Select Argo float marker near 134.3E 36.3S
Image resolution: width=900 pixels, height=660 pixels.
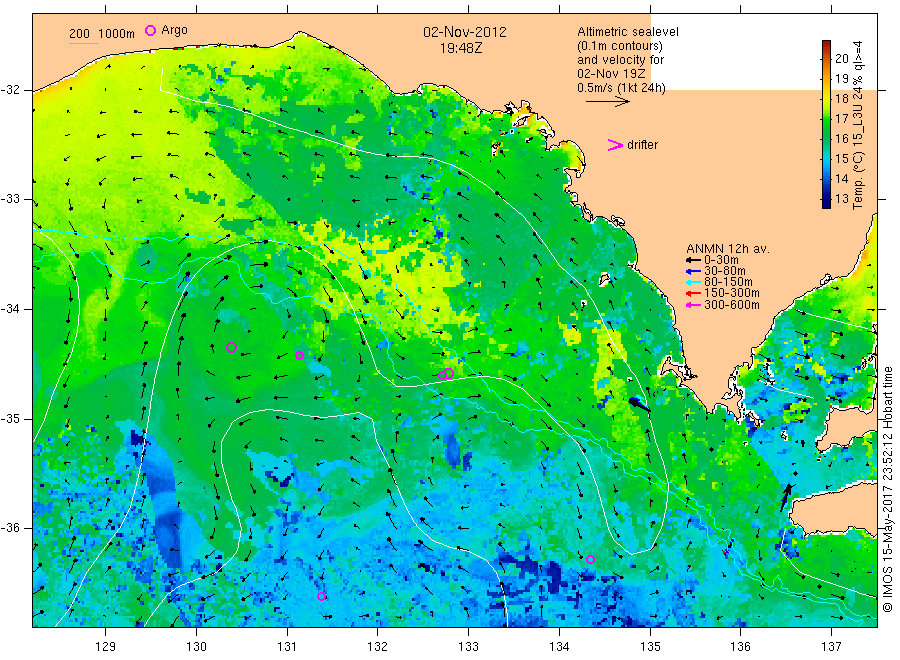pos(590,560)
